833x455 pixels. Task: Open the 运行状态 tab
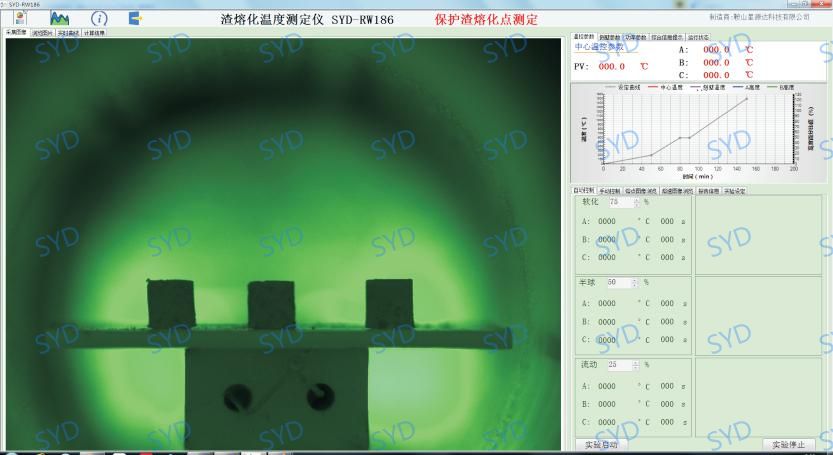point(698,37)
